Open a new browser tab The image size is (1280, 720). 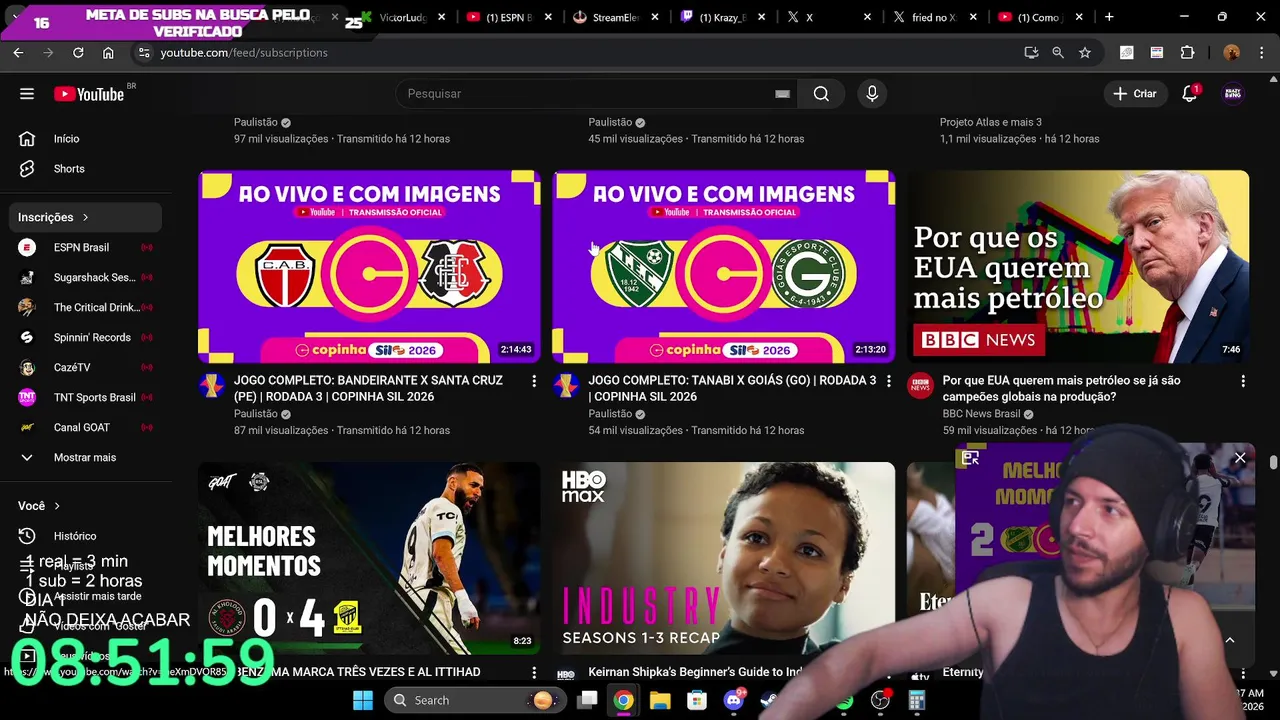click(1109, 17)
